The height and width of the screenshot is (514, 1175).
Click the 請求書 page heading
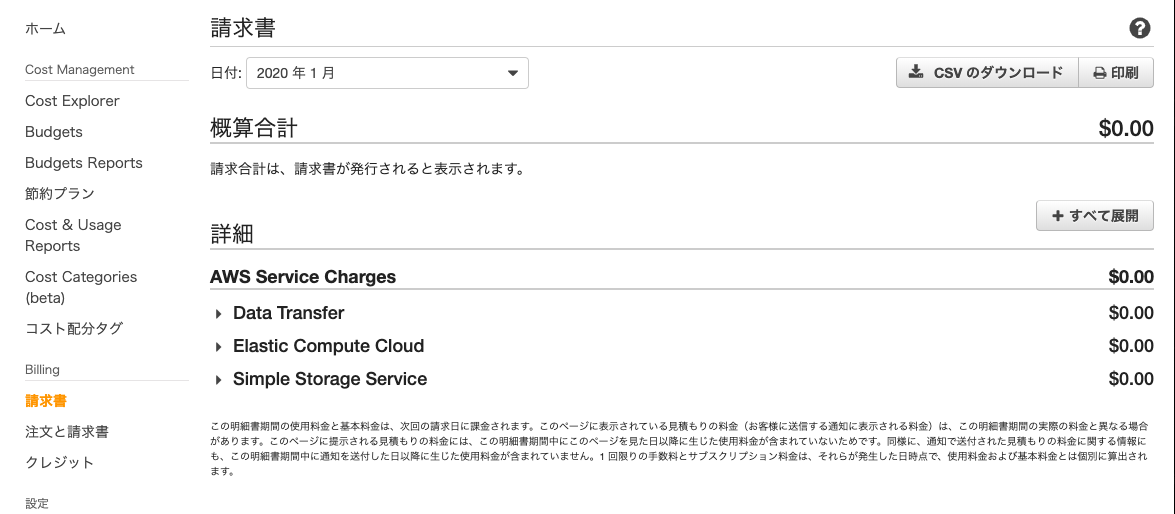tap(243, 29)
